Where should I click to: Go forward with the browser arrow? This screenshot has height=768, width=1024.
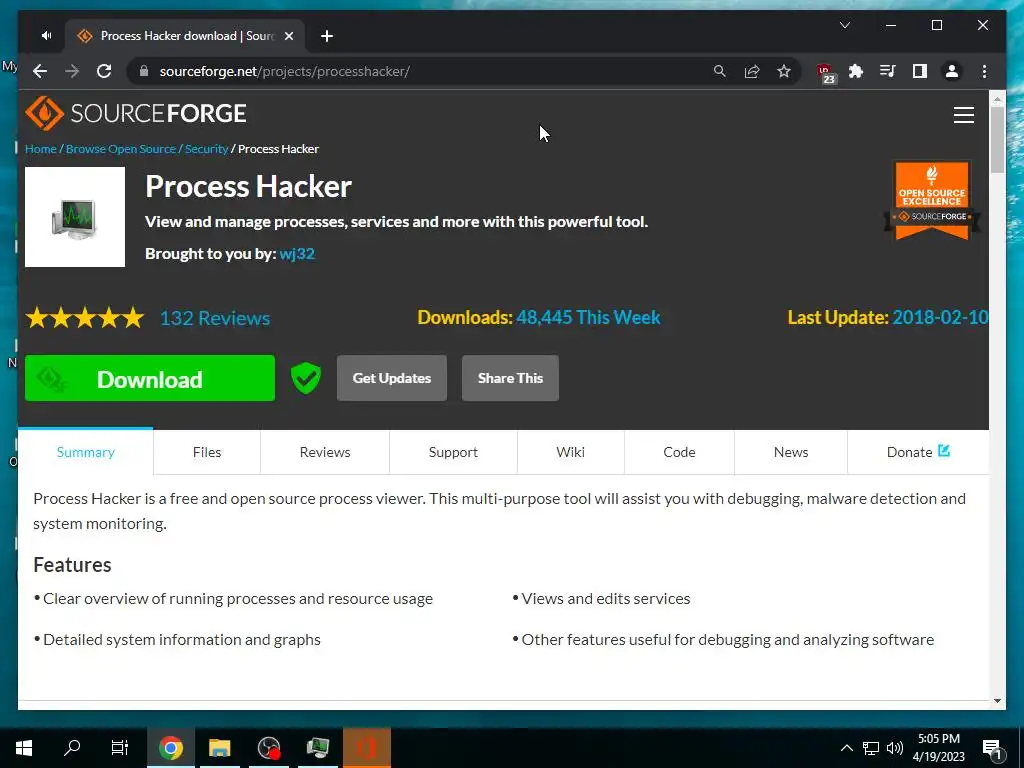pos(72,71)
